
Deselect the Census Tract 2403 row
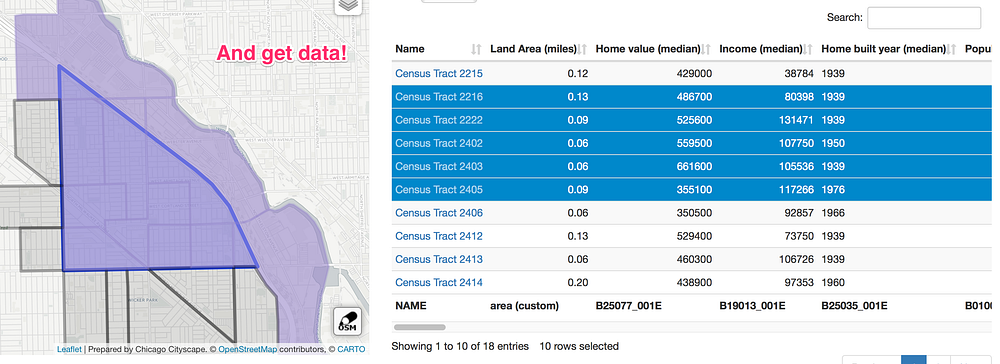click(x=692, y=166)
